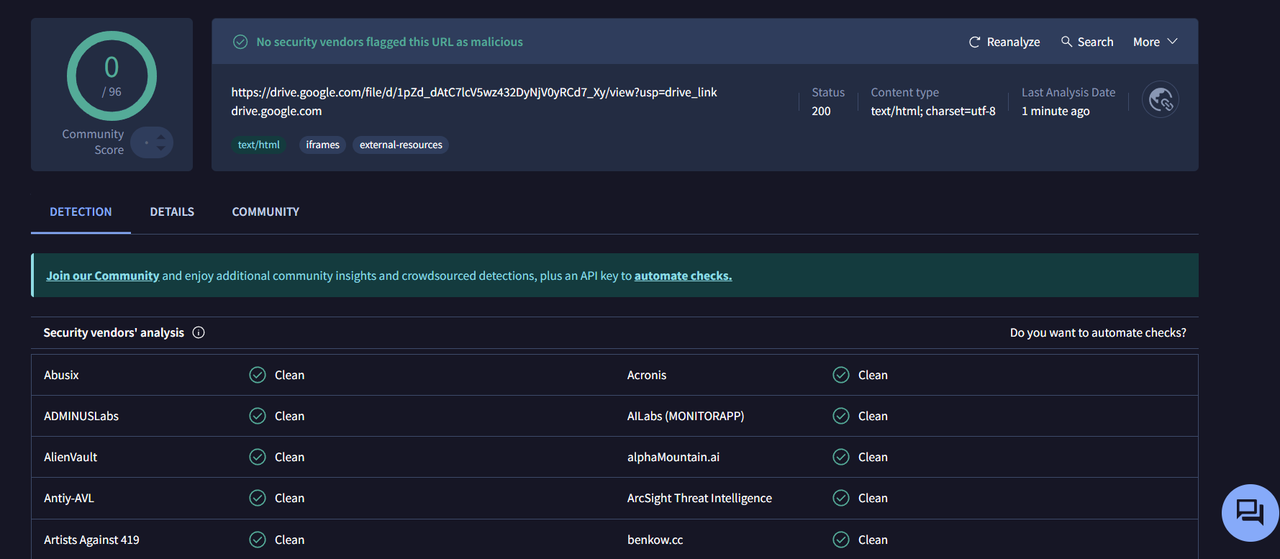Click the Clean check icon for Artists Against 419
Image resolution: width=1280 pixels, height=559 pixels.
click(257, 540)
